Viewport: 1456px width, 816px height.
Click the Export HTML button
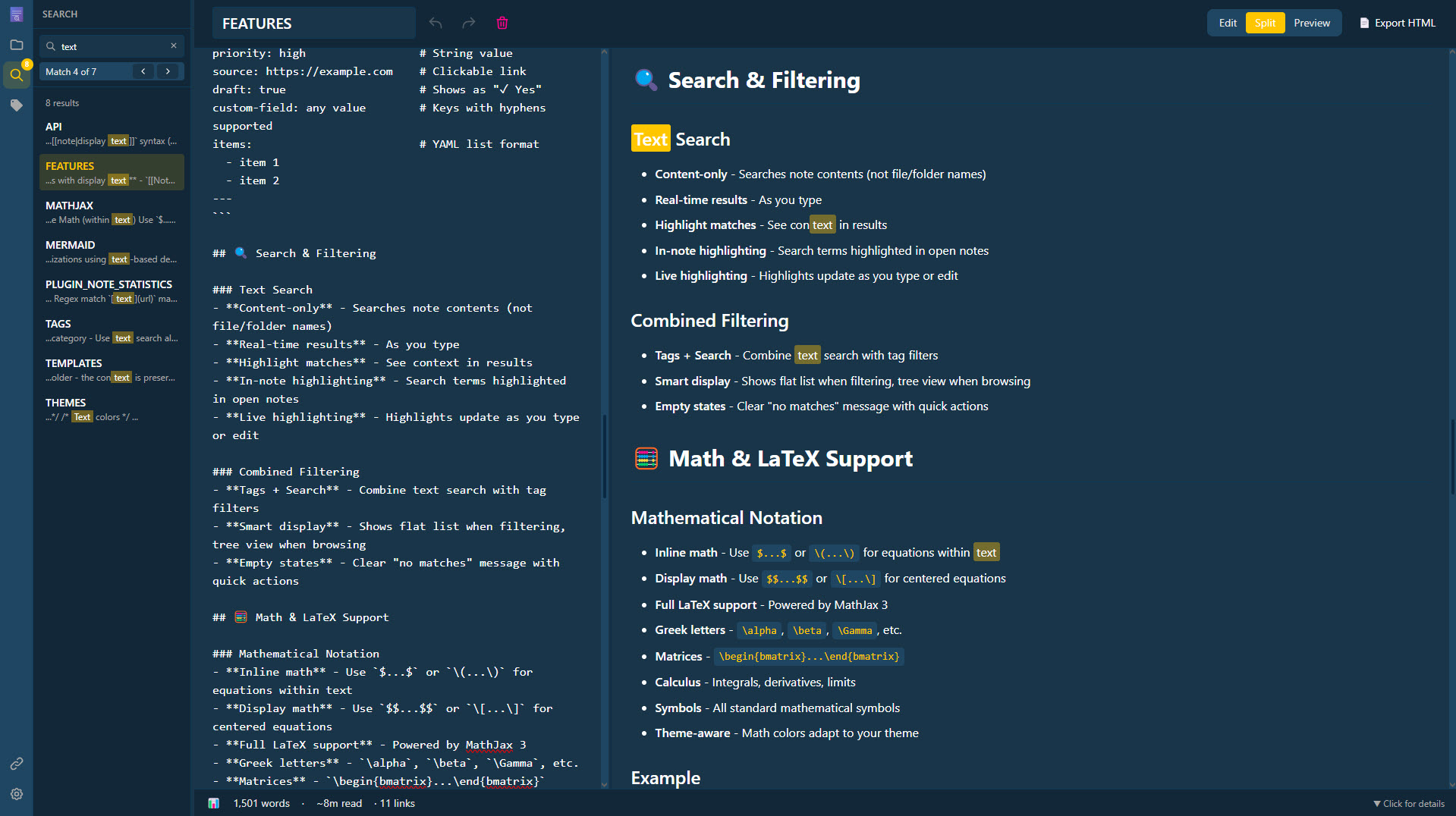point(1398,23)
